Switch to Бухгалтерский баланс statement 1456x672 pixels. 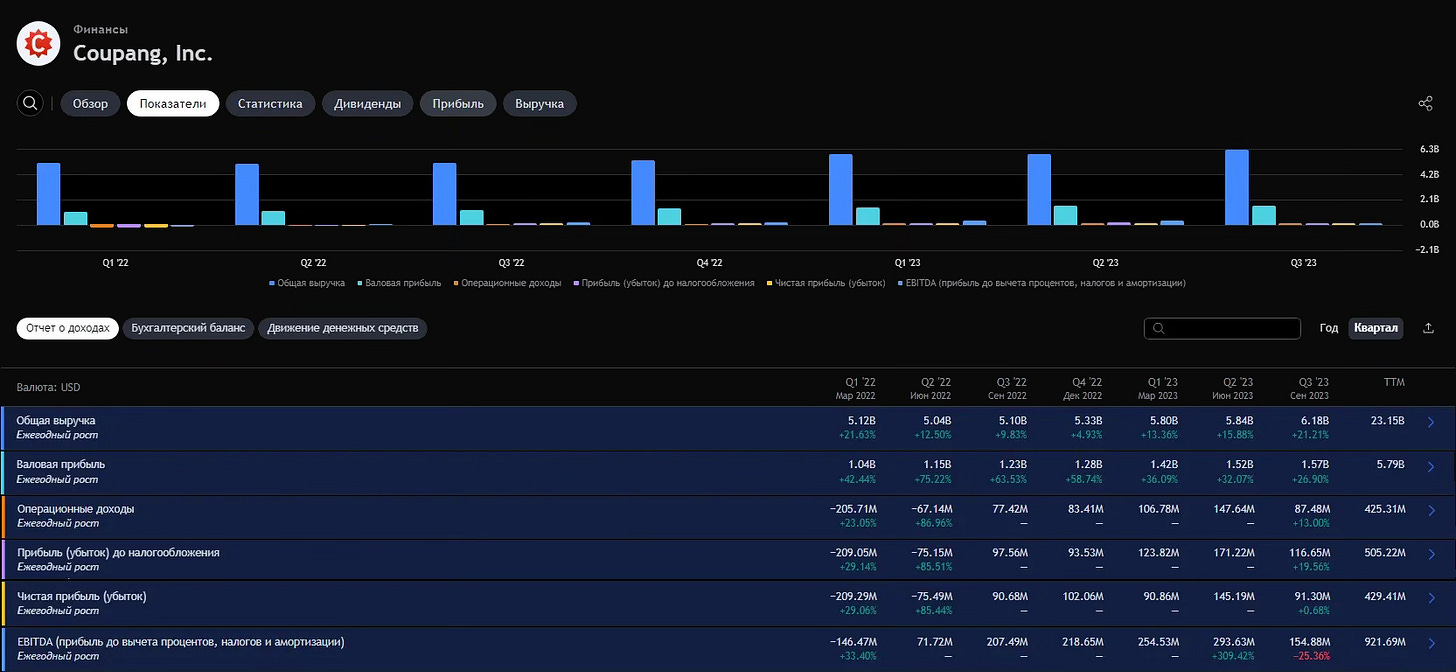[188, 328]
